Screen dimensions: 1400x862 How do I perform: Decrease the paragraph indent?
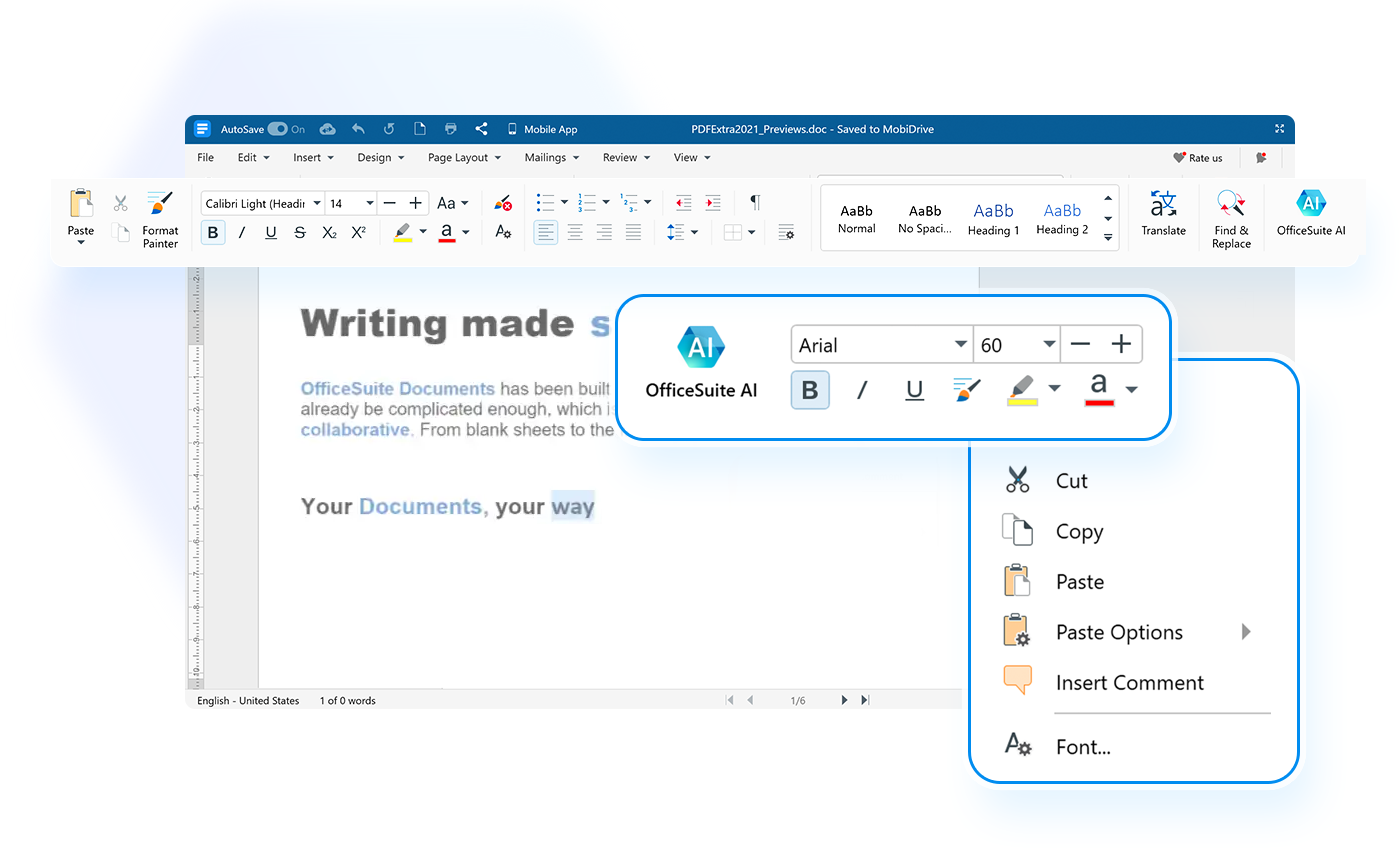(x=684, y=203)
